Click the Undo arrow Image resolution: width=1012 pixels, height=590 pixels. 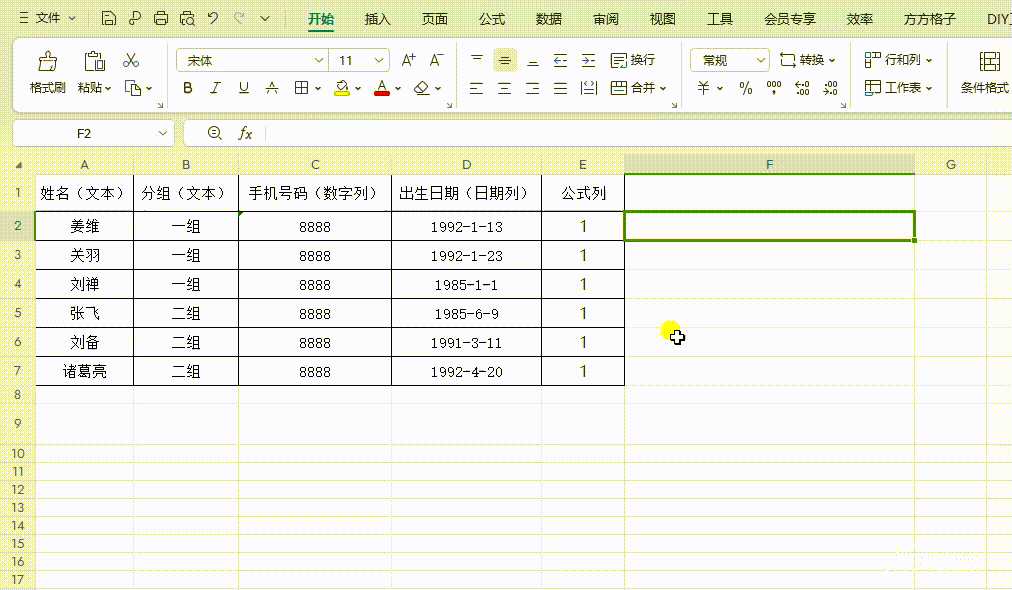[x=213, y=18]
